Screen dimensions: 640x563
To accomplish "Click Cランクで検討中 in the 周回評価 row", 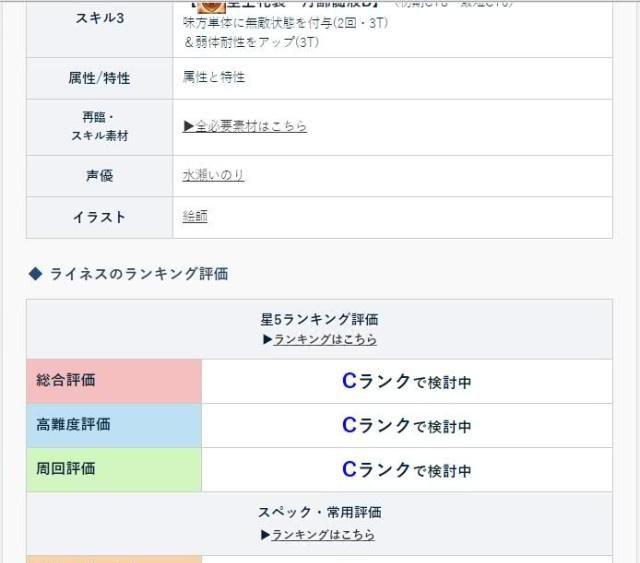I will click(x=406, y=469).
